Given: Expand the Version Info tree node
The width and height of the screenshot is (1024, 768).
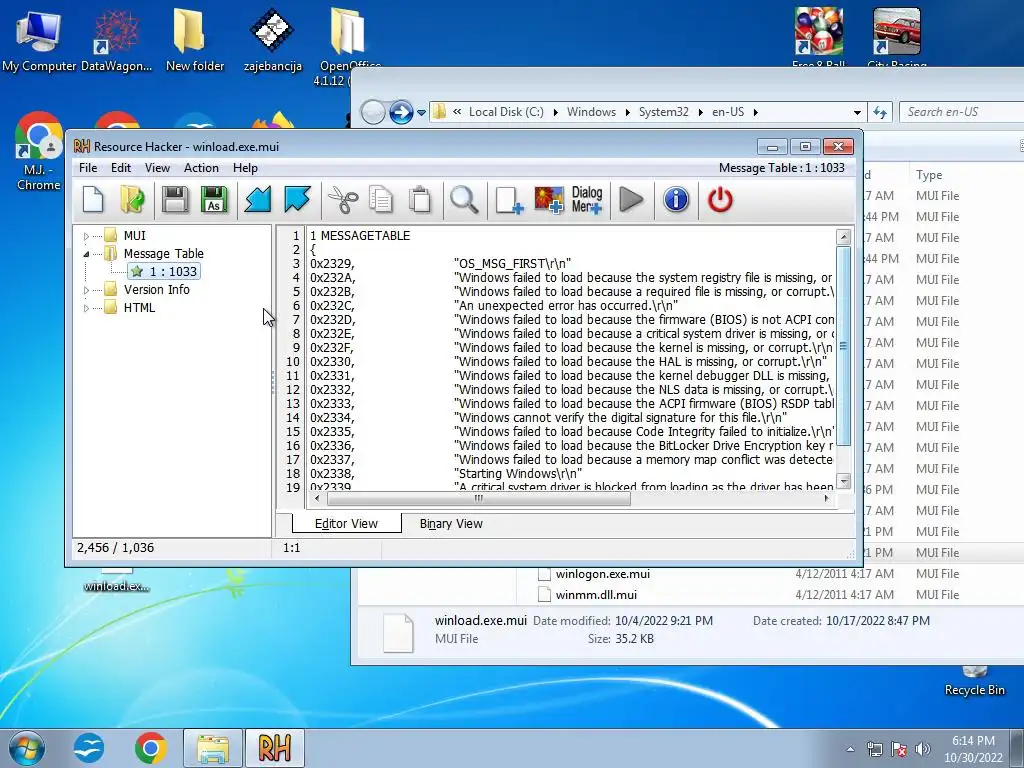Looking at the screenshot, I should (86, 290).
